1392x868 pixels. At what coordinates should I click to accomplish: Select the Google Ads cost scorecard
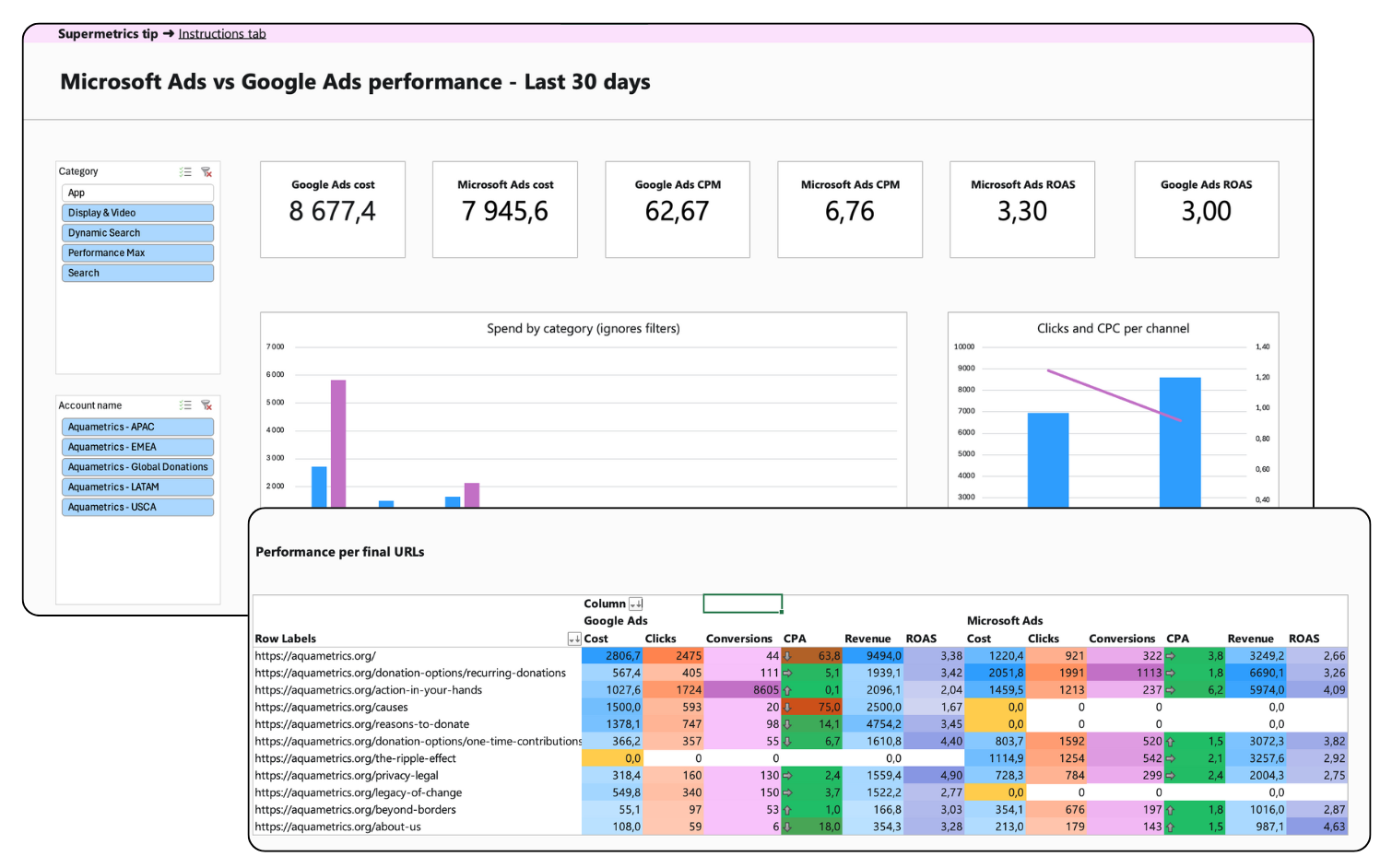(333, 209)
